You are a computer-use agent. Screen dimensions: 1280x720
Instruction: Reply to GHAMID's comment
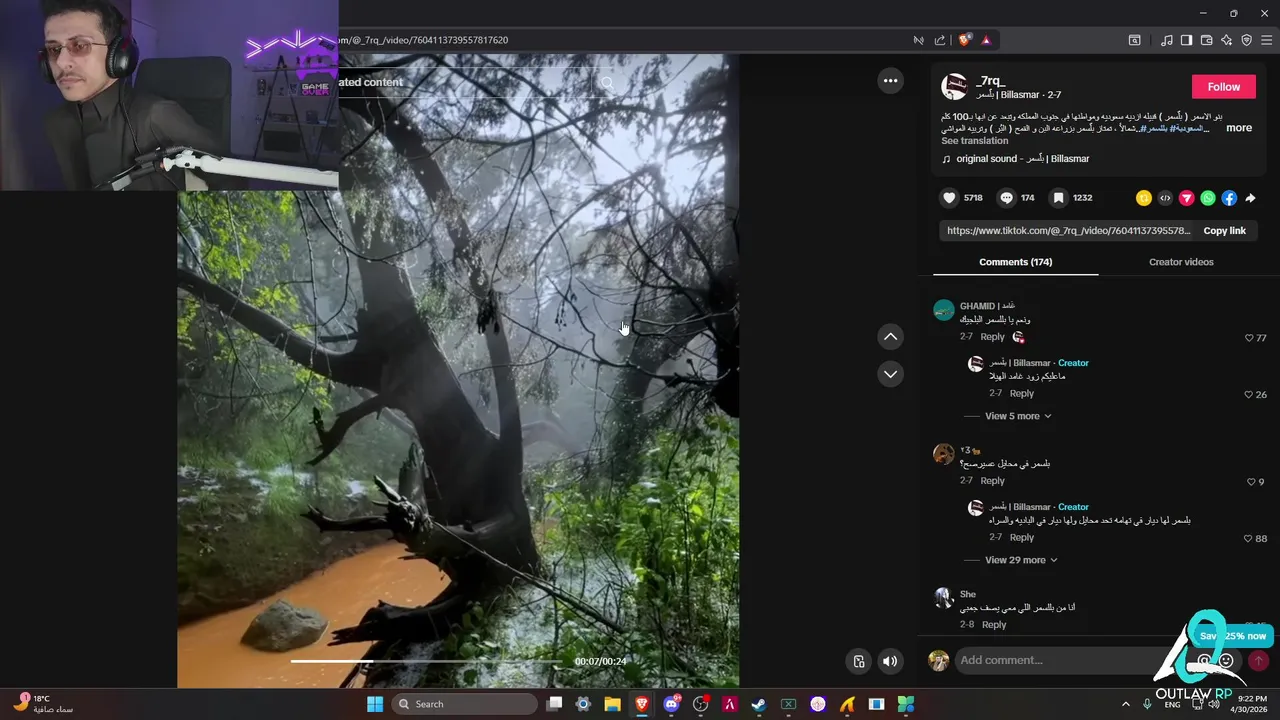tap(992, 337)
